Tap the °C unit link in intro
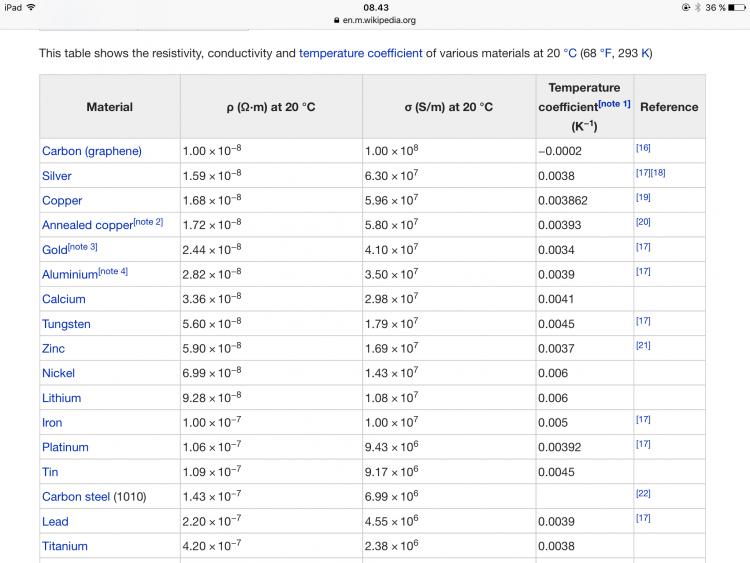 [570, 53]
